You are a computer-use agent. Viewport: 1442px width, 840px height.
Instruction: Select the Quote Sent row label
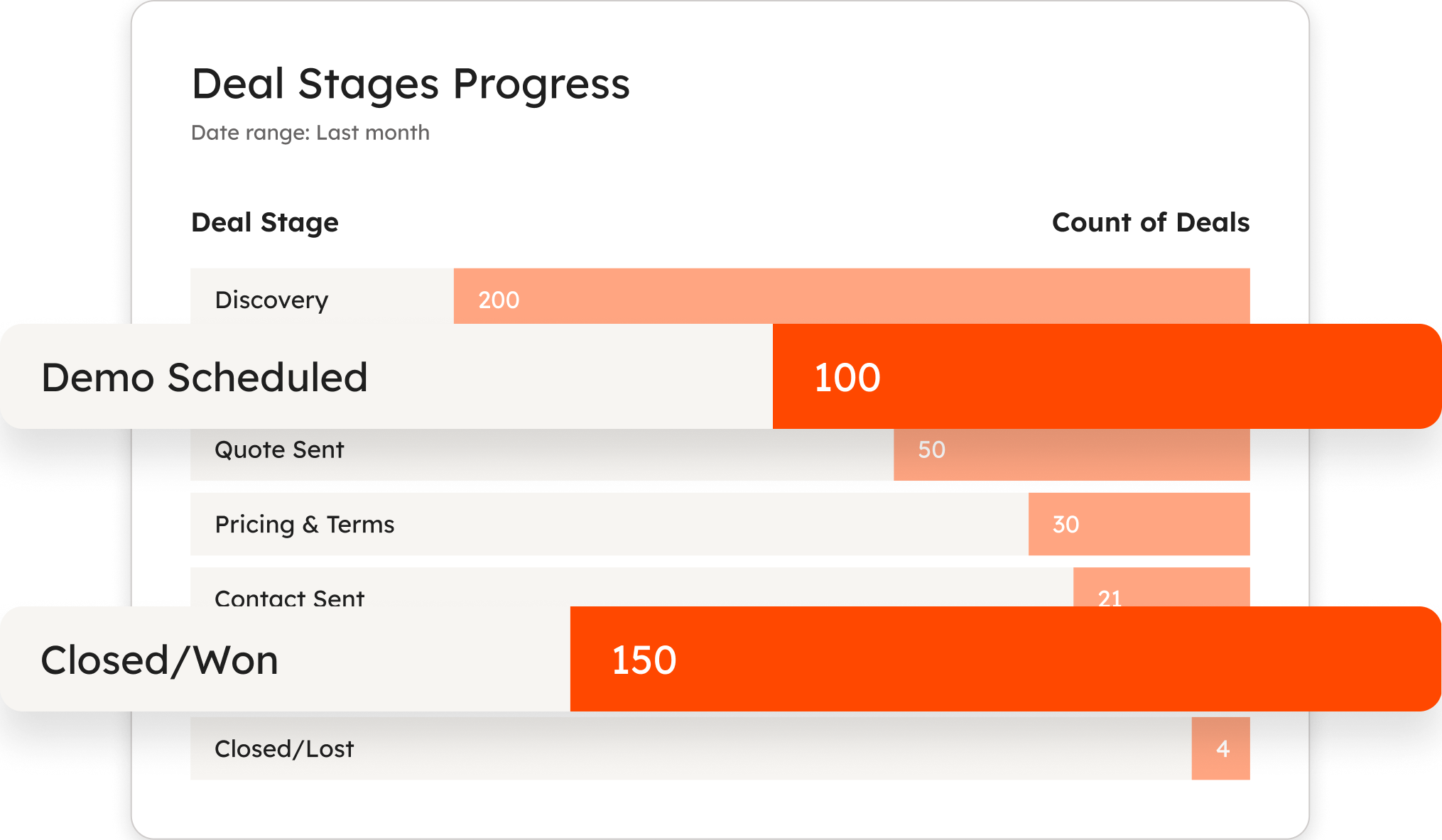pos(279,449)
